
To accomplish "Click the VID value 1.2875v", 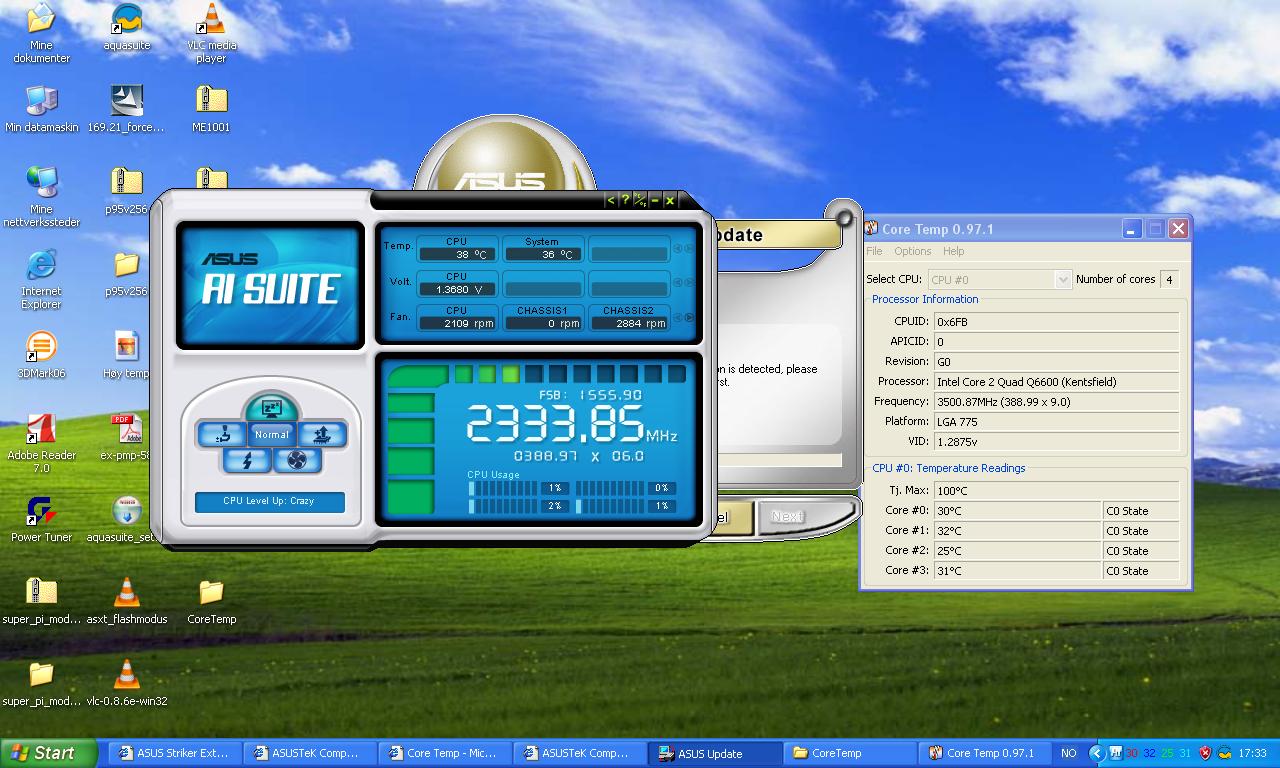I will 1056,442.
